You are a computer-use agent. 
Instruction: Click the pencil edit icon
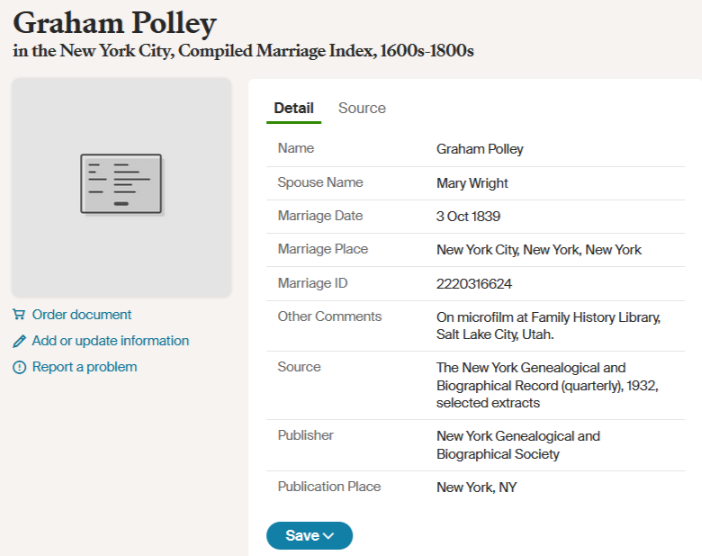19,341
